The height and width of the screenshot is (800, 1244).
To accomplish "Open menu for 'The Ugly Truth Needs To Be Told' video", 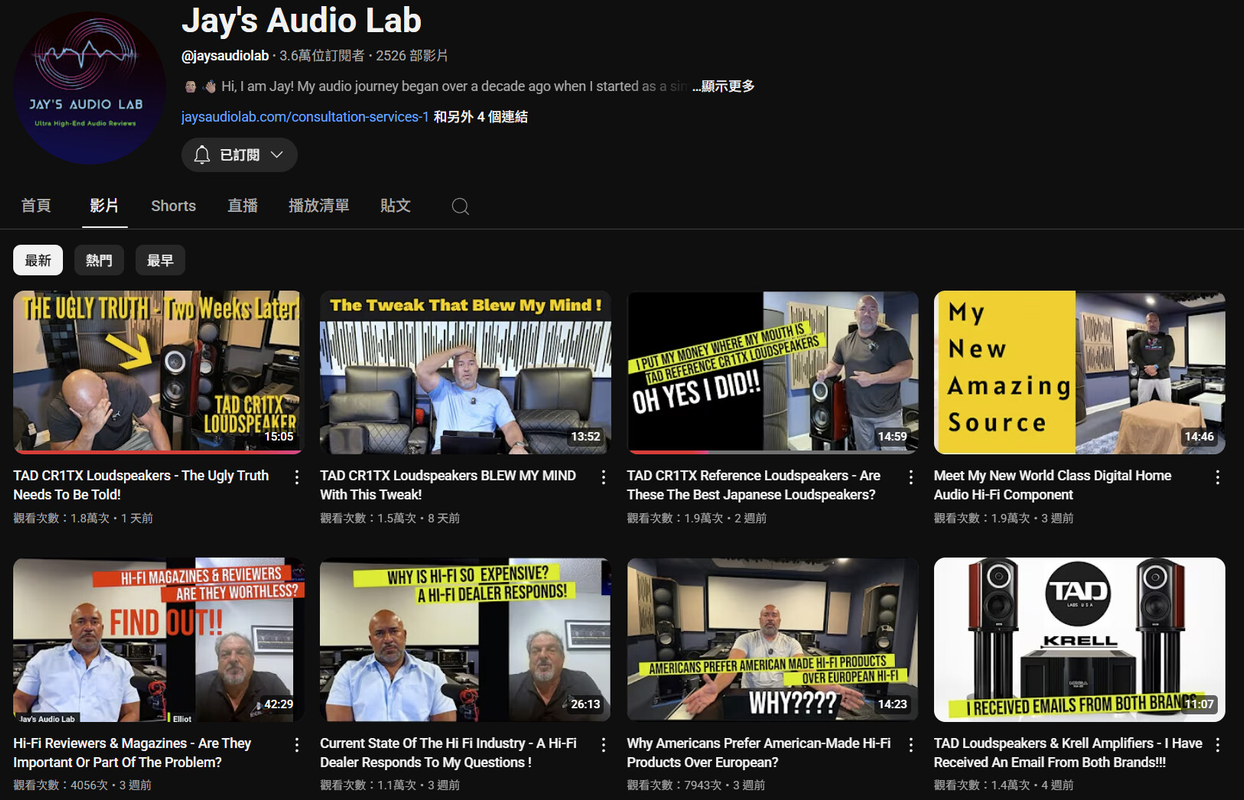I will point(297,478).
